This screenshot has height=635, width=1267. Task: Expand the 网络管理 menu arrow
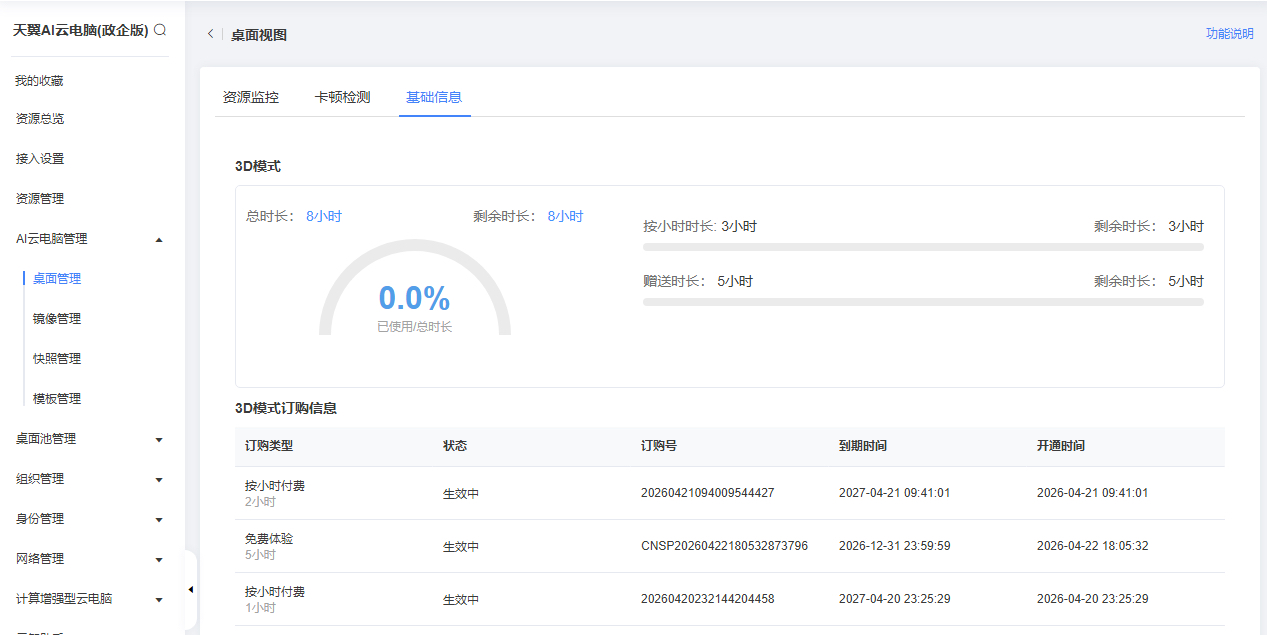point(159,559)
